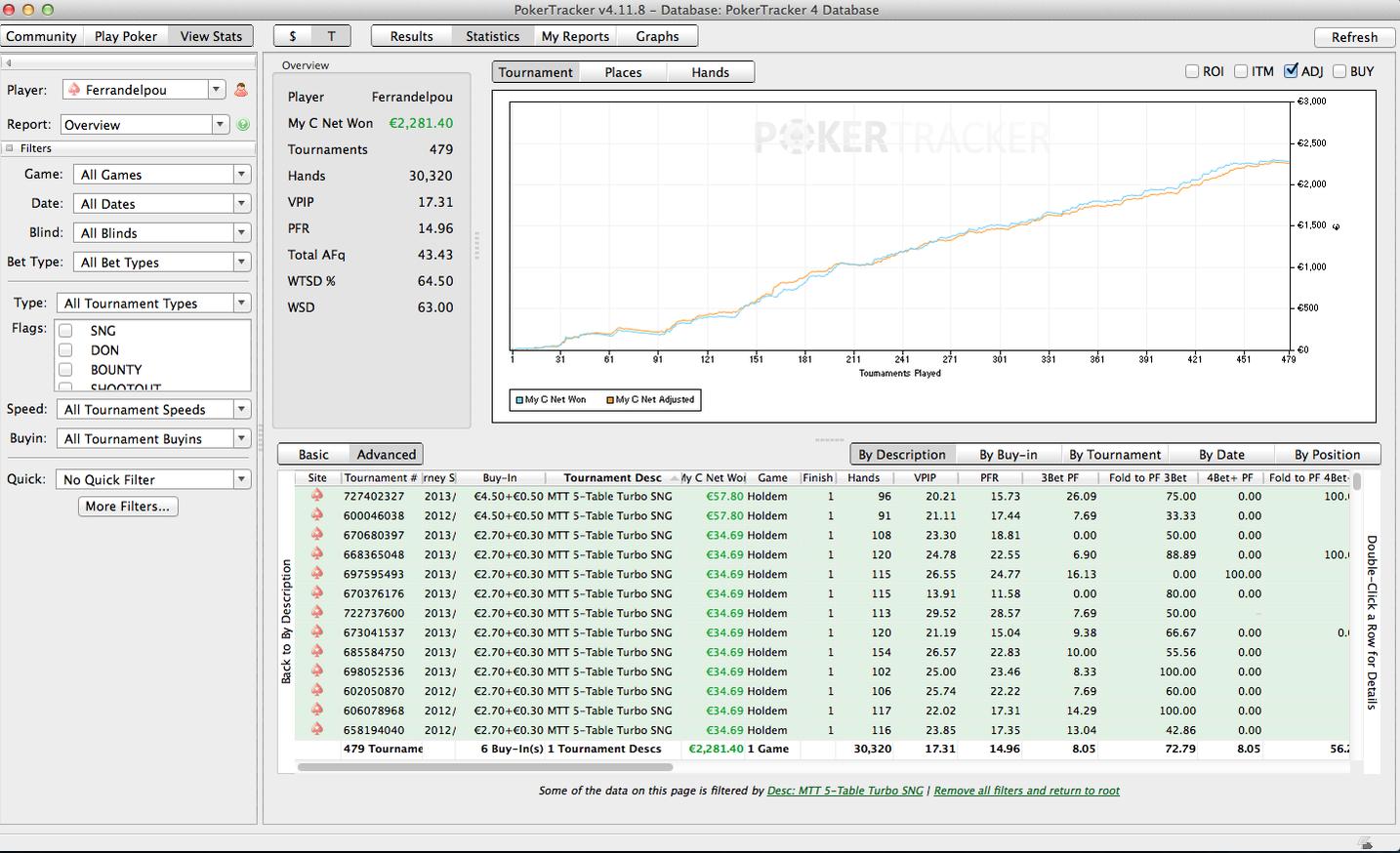Group report By Date

pos(1221,455)
